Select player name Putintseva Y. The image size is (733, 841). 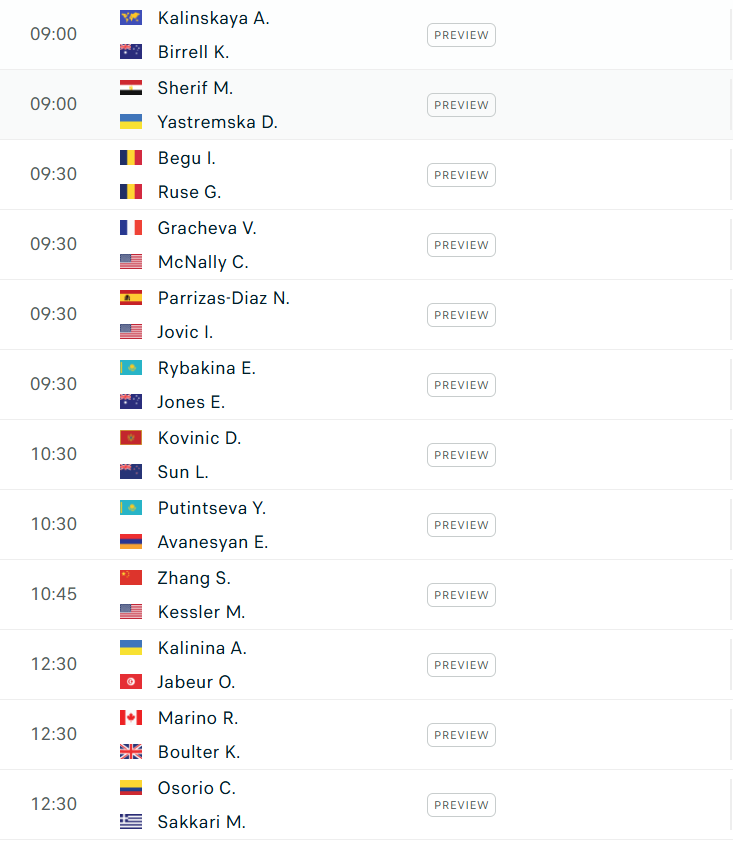[x=211, y=508]
